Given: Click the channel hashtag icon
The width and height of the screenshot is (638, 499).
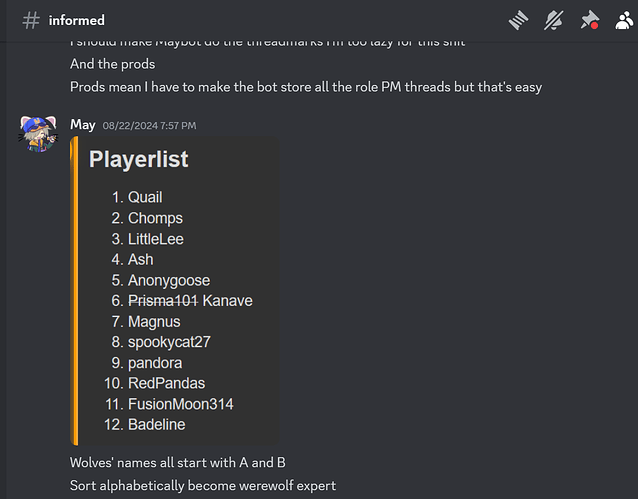Looking at the screenshot, I should (x=31, y=20).
